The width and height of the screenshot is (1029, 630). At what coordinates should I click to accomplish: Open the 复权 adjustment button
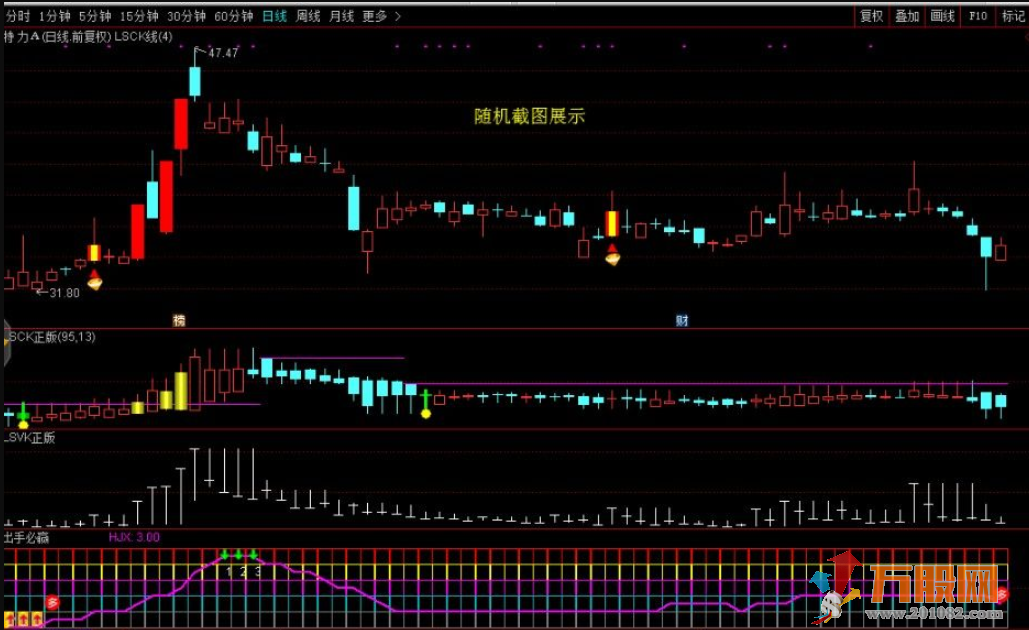tap(872, 16)
